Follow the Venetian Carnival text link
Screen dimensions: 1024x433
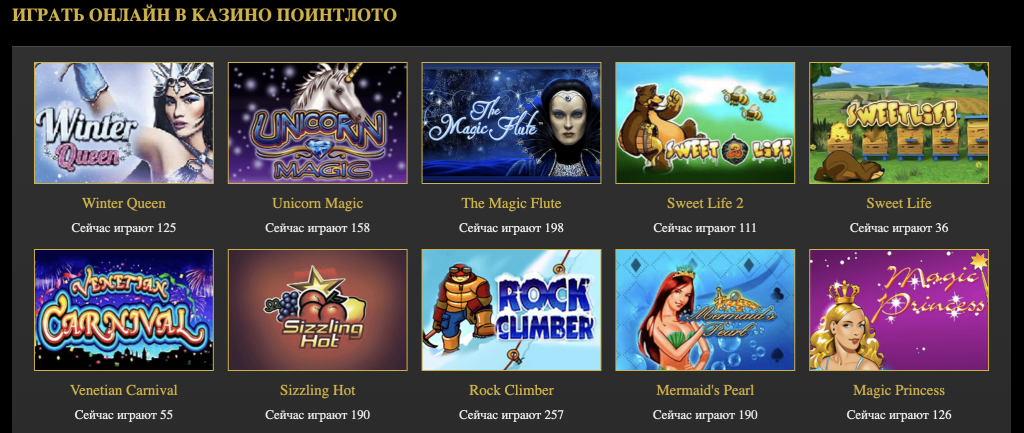coord(124,391)
